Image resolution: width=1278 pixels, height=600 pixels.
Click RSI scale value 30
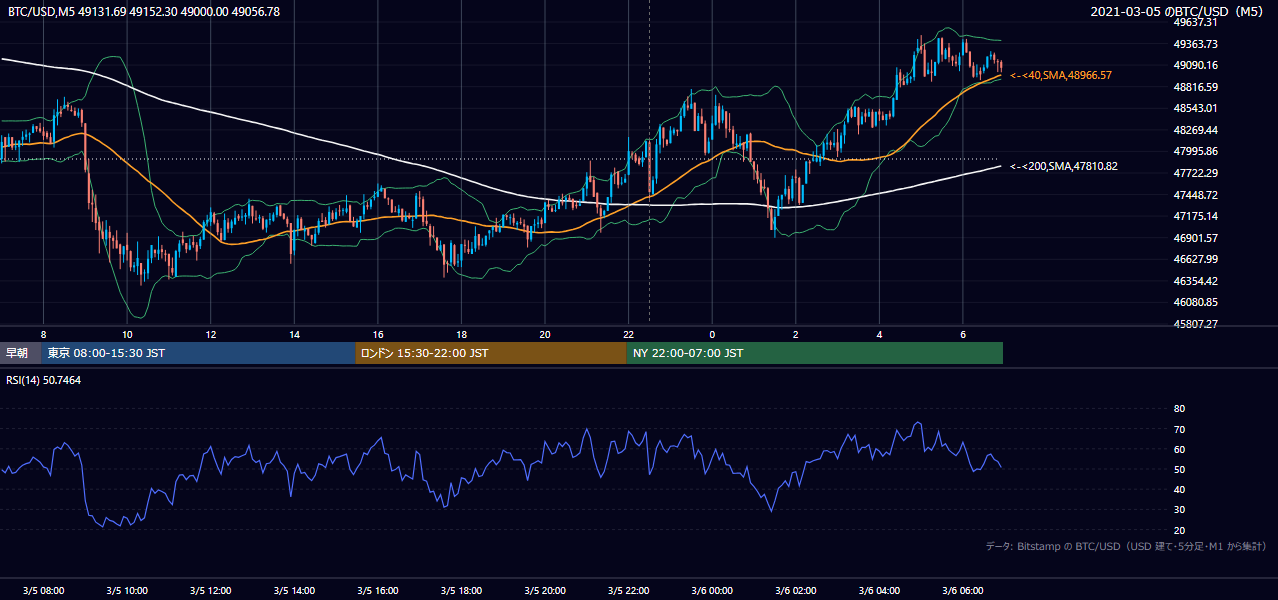coord(1179,510)
